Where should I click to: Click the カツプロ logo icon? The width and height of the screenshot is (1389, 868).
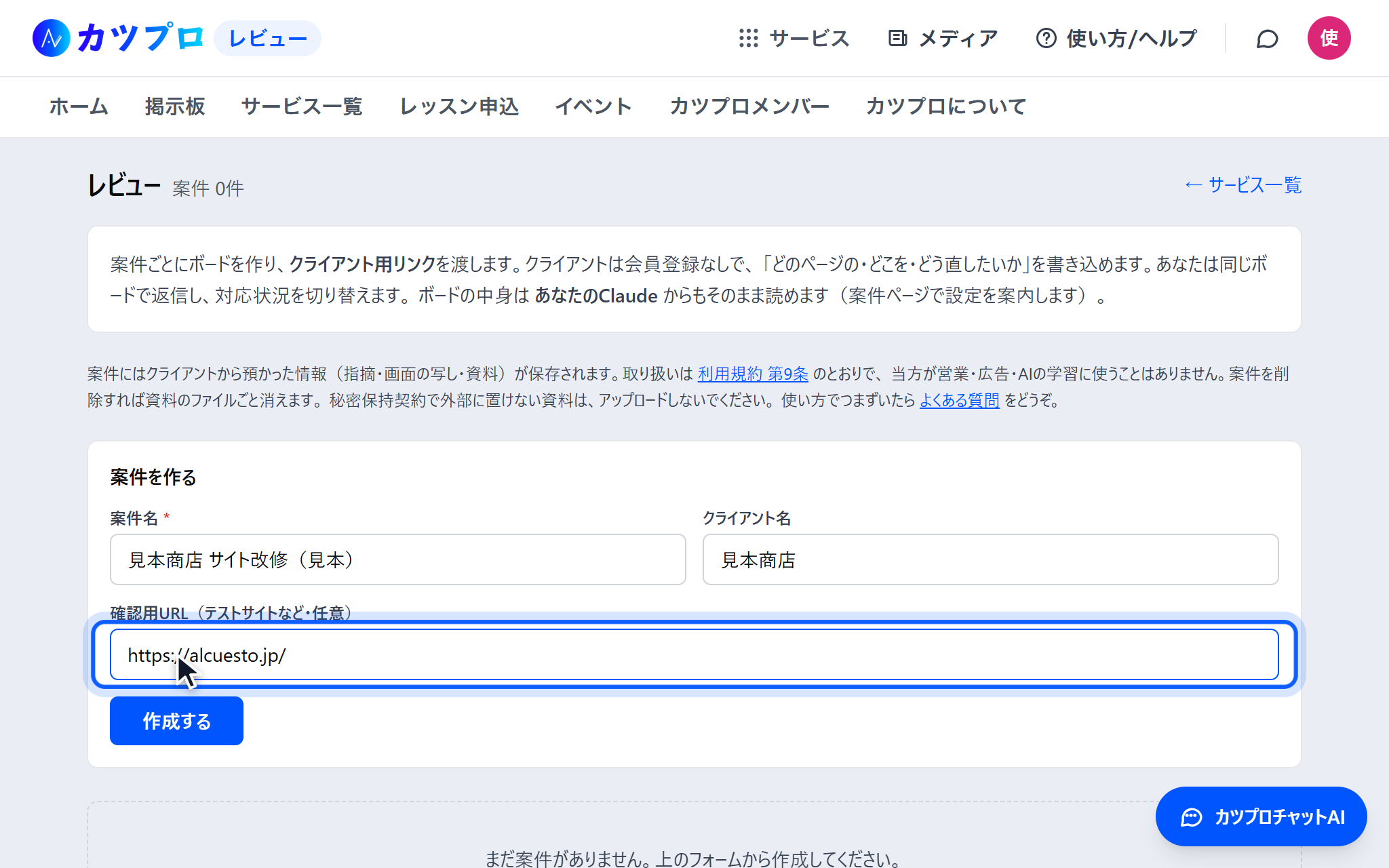(x=52, y=38)
